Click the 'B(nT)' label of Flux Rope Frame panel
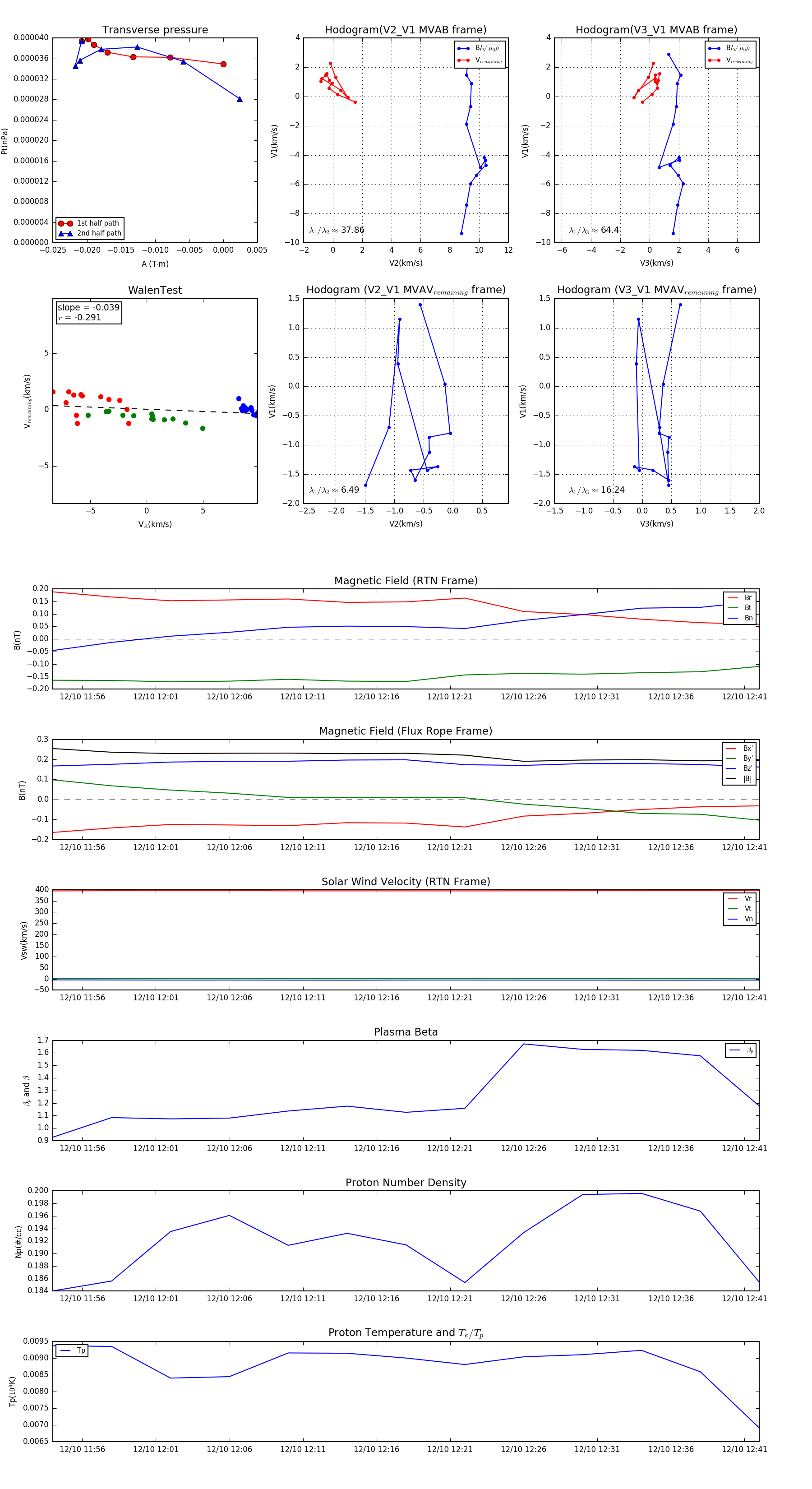This screenshot has height=1489, width=812. pyautogui.click(x=22, y=790)
